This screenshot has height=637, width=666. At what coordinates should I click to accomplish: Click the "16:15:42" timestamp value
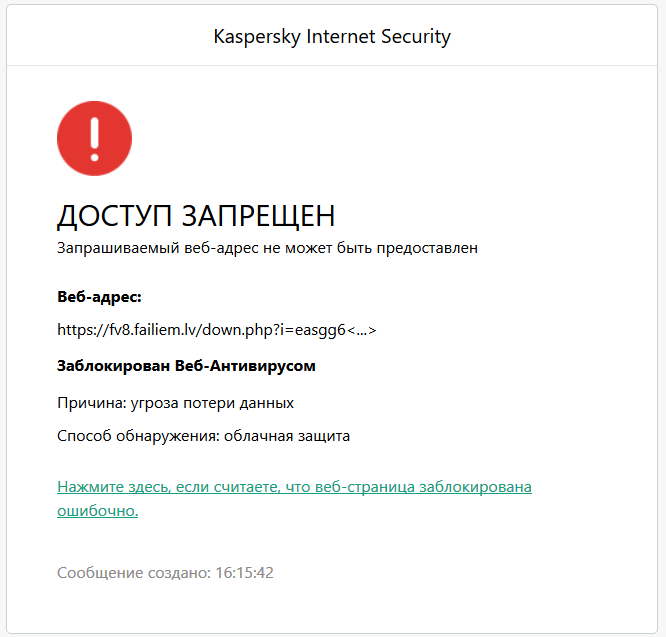(x=244, y=573)
